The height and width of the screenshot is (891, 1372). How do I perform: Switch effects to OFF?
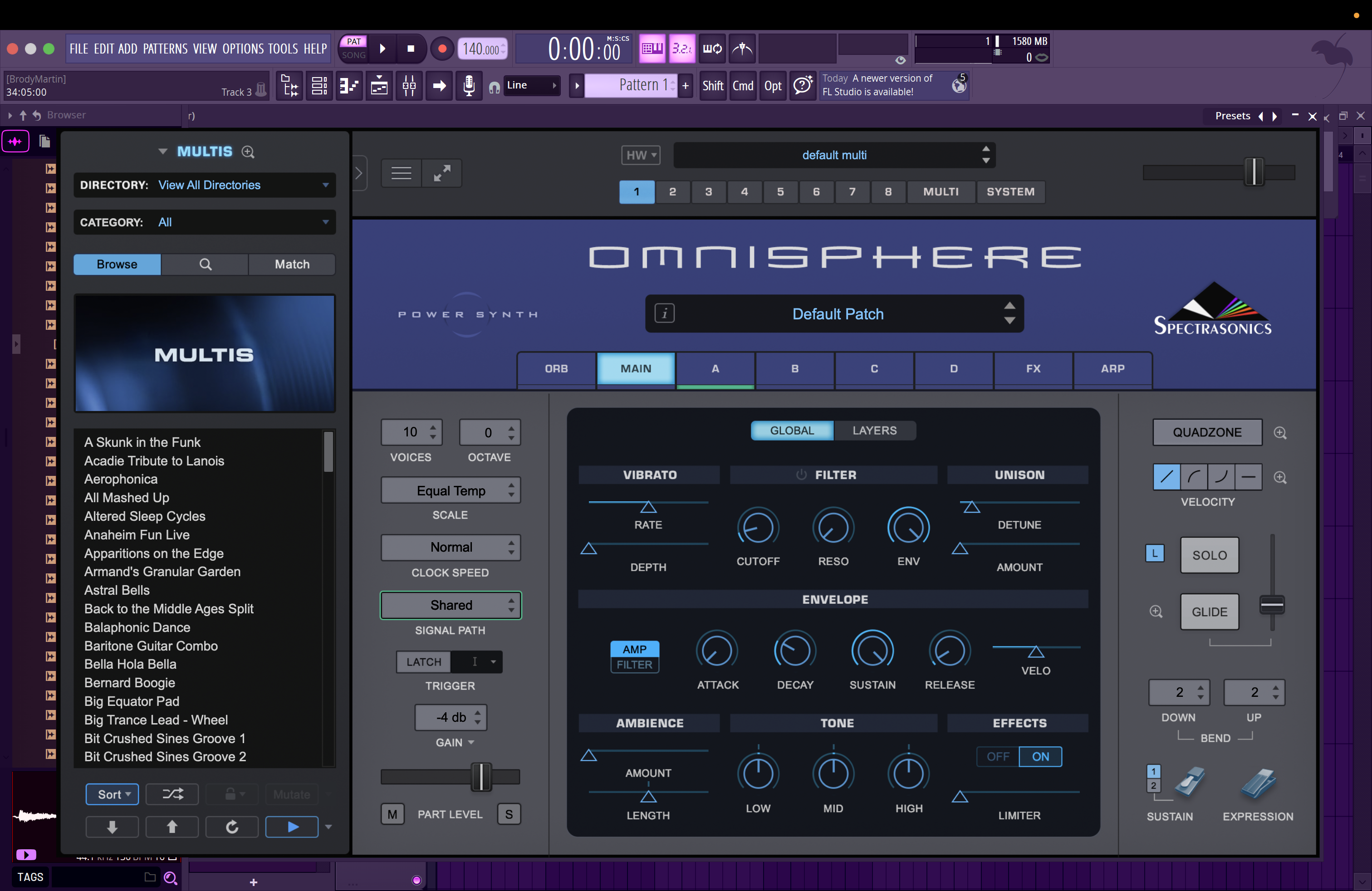(998, 757)
